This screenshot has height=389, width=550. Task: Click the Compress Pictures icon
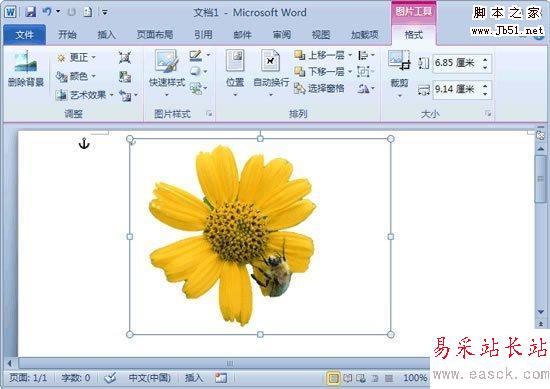[x=125, y=58]
